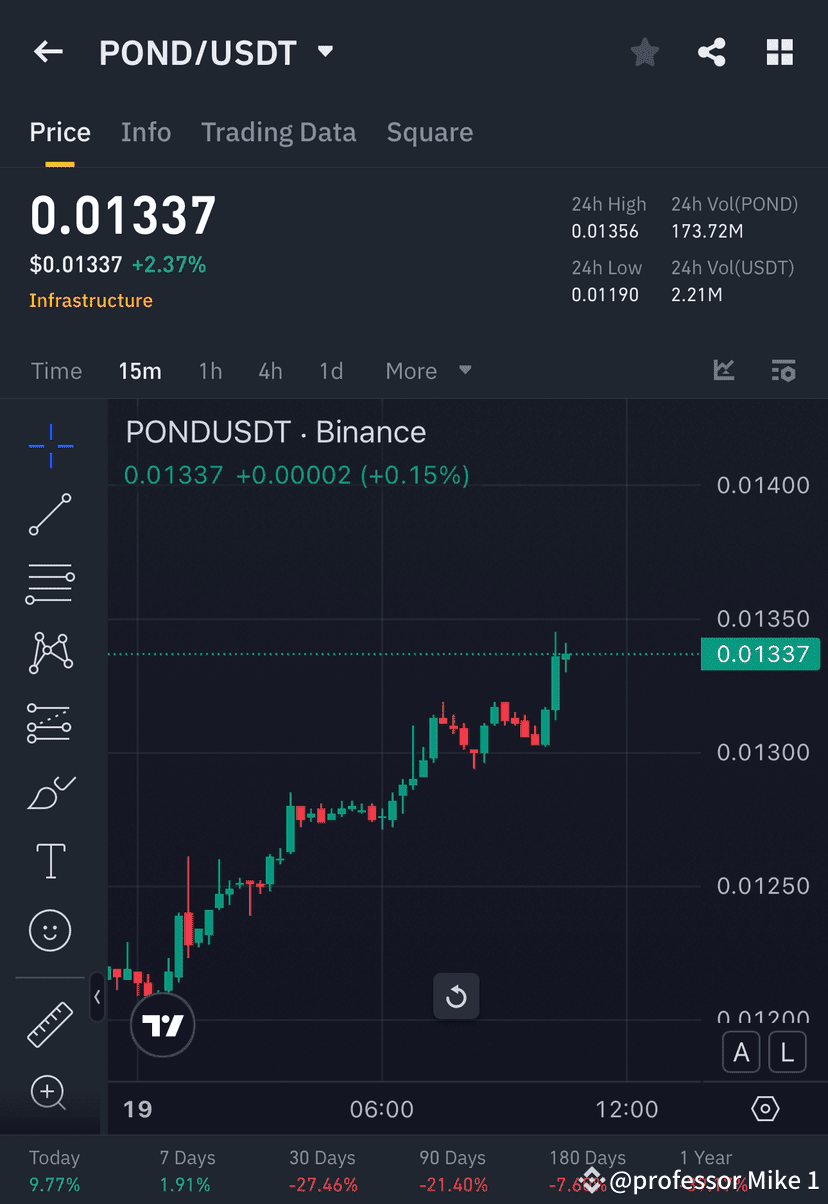Image resolution: width=828 pixels, height=1204 pixels.
Task: Select the trend line drawing tool
Action: pyautogui.click(x=49, y=515)
